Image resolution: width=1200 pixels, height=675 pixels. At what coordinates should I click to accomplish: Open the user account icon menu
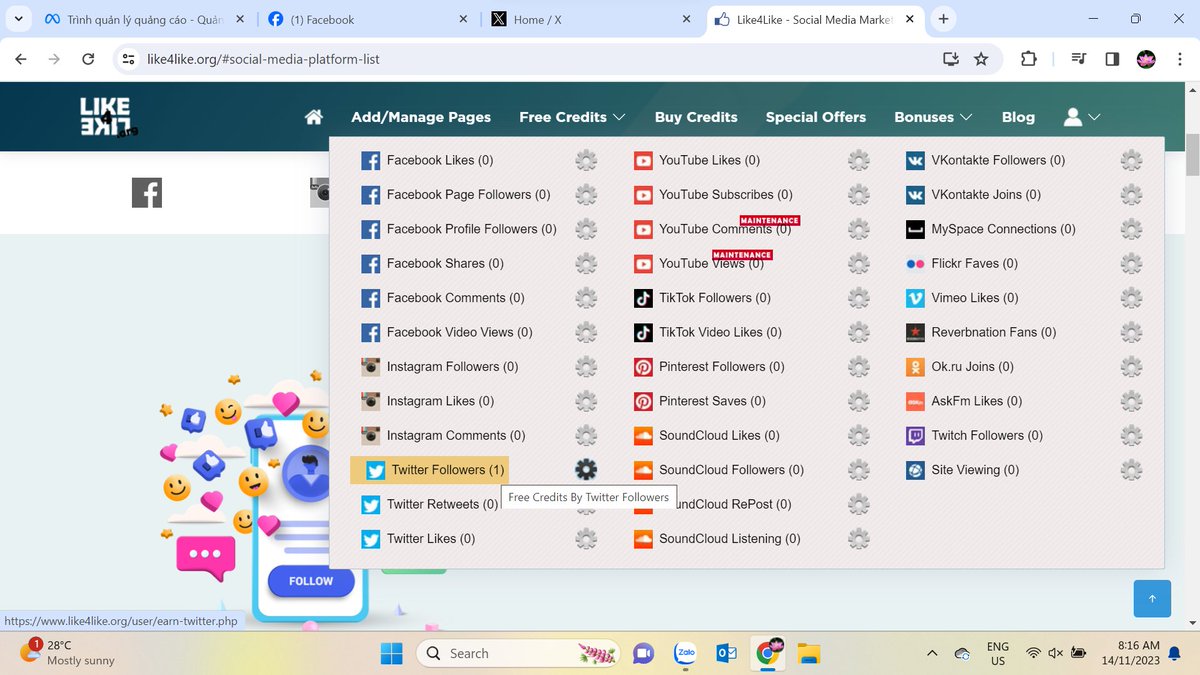coord(1081,117)
